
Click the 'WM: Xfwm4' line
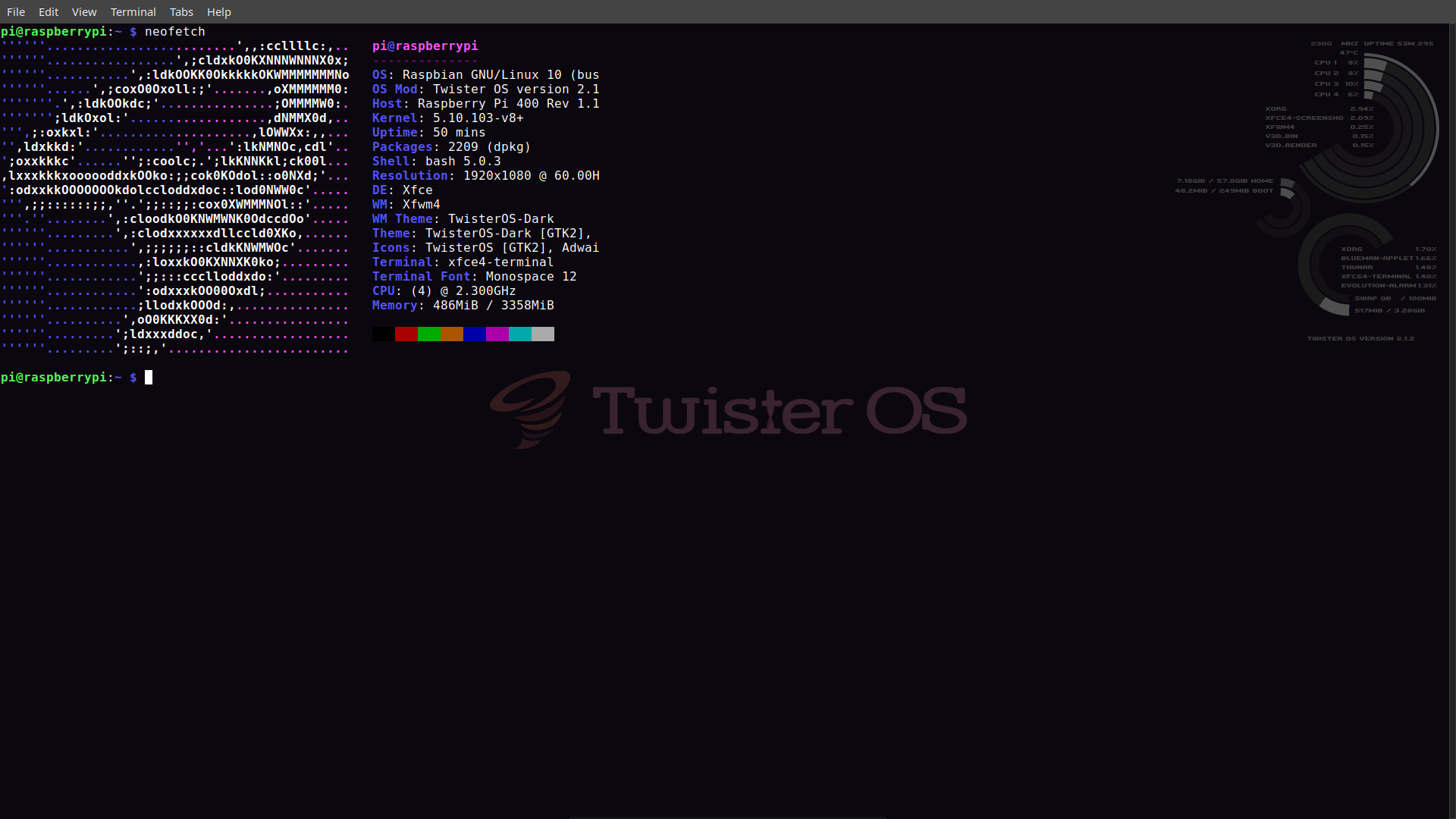(x=406, y=205)
